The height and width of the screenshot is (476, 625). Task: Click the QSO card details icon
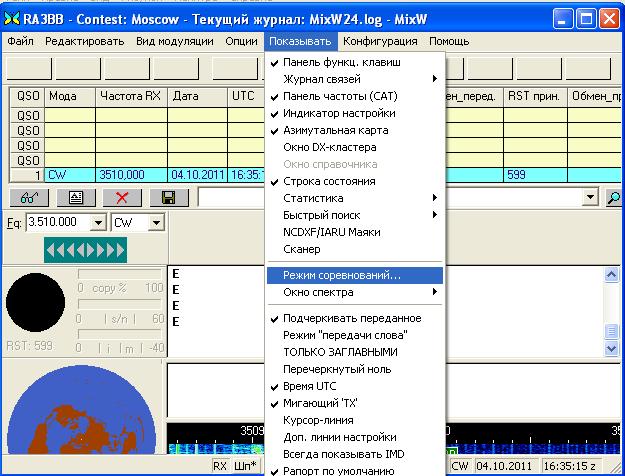click(x=75, y=198)
